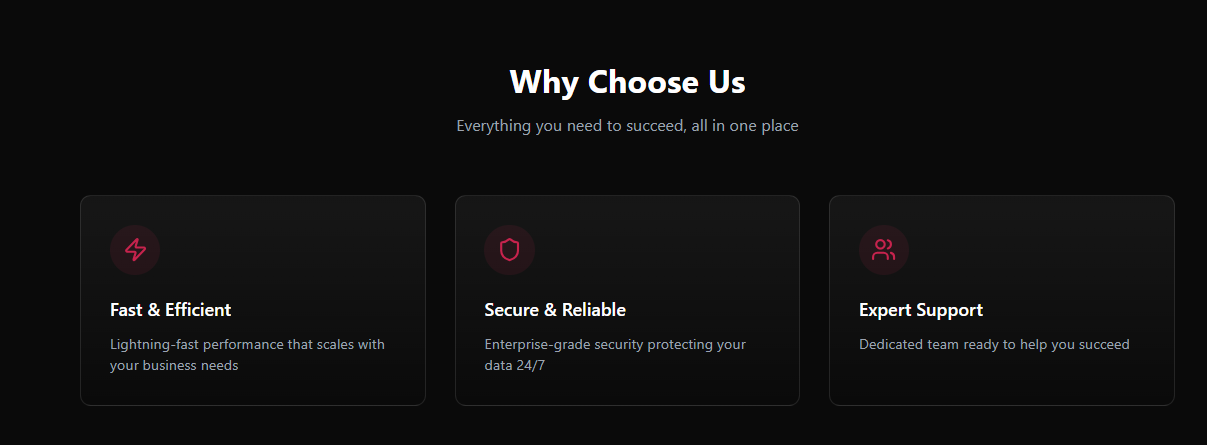Viewport: 1207px width, 445px height.
Task: Click the users group support icon
Action: point(884,250)
